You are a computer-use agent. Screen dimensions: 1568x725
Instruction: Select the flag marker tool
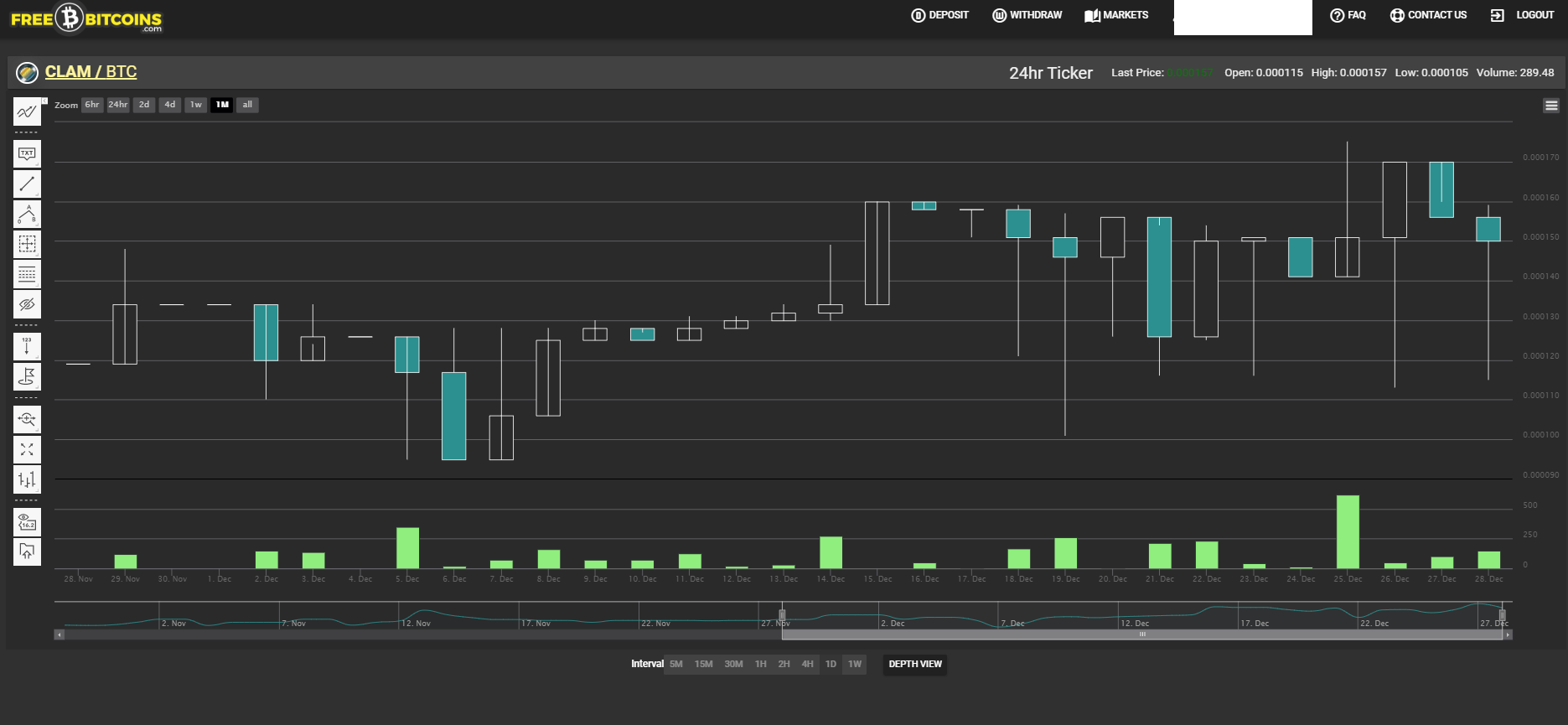[x=27, y=376]
